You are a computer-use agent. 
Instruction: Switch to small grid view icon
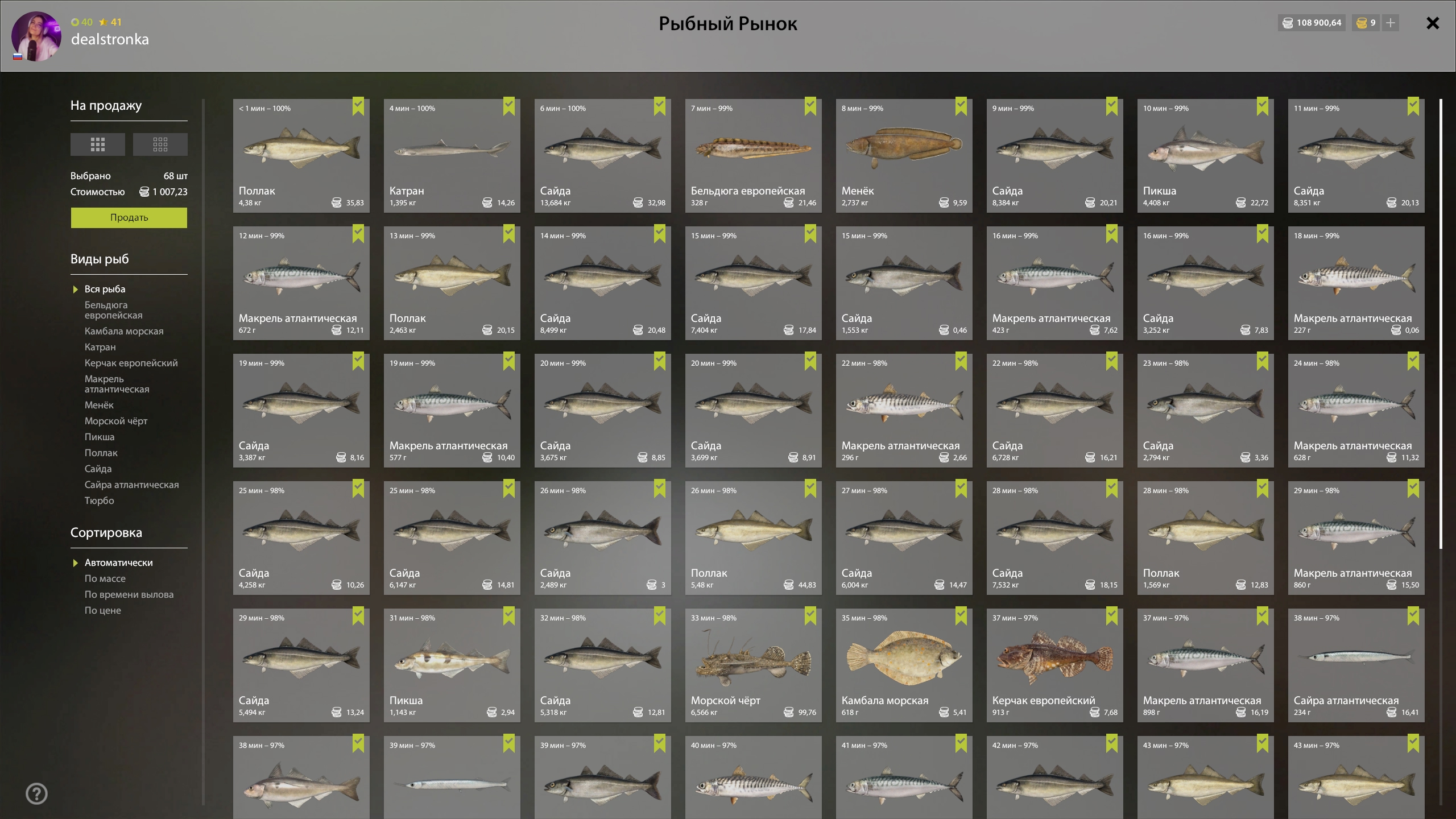[160, 144]
